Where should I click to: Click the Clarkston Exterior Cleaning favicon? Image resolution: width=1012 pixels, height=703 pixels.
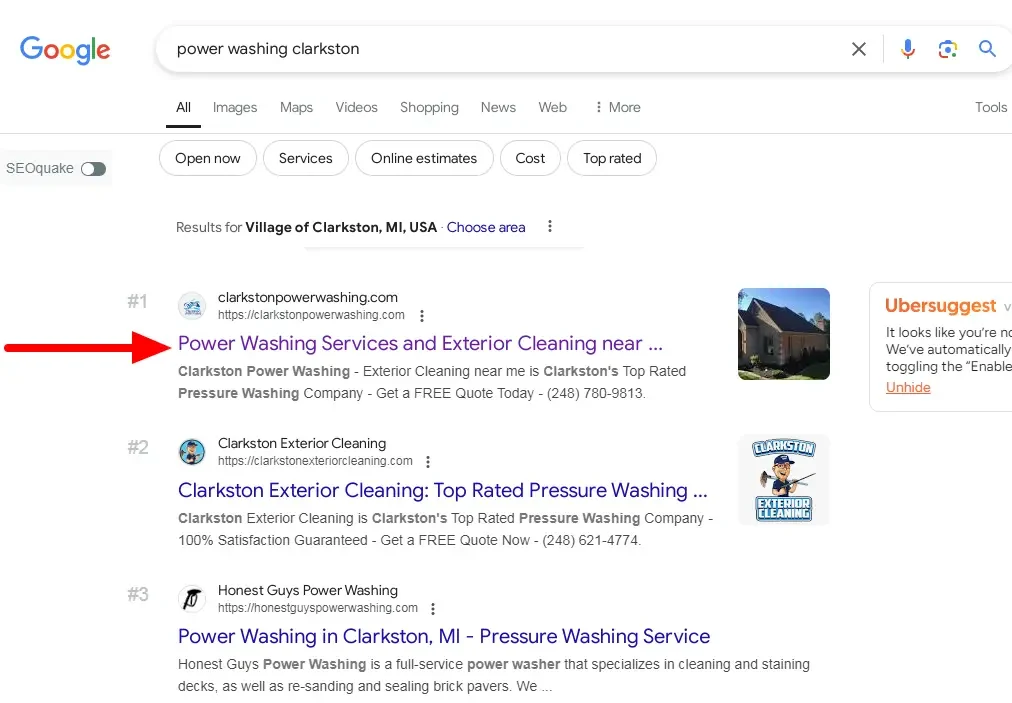pyautogui.click(x=192, y=452)
